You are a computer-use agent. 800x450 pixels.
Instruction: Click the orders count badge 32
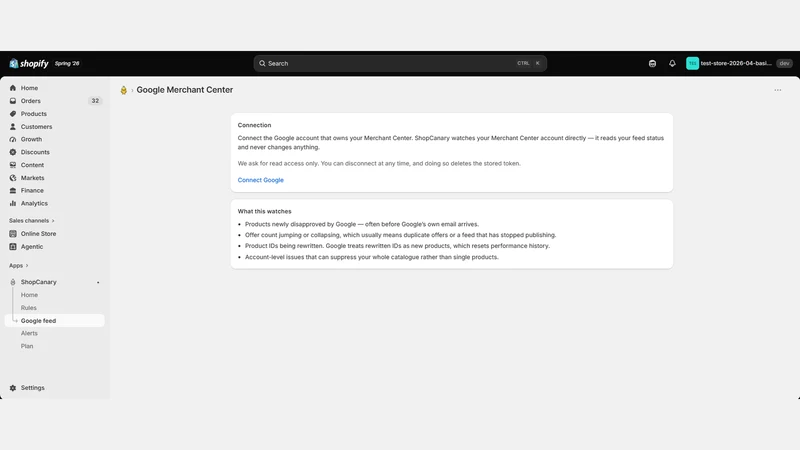95,101
